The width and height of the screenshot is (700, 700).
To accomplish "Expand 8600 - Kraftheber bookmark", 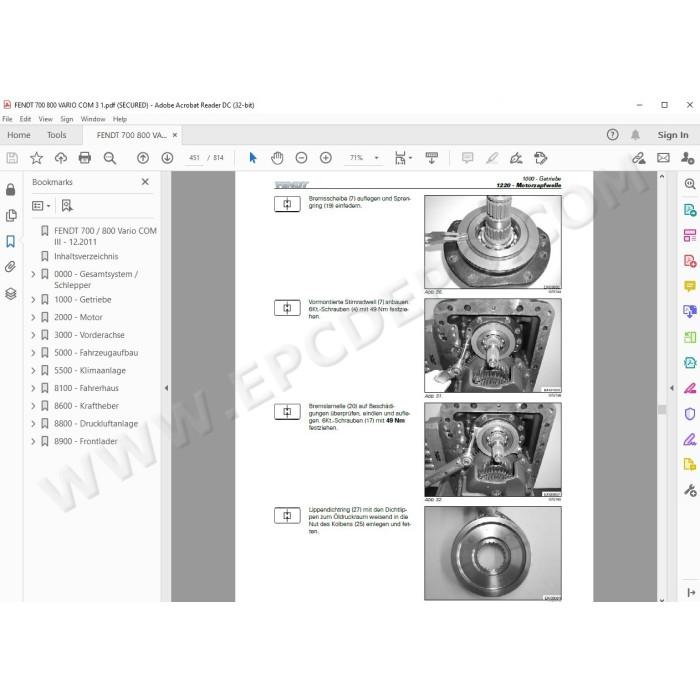I will pyautogui.click(x=33, y=406).
